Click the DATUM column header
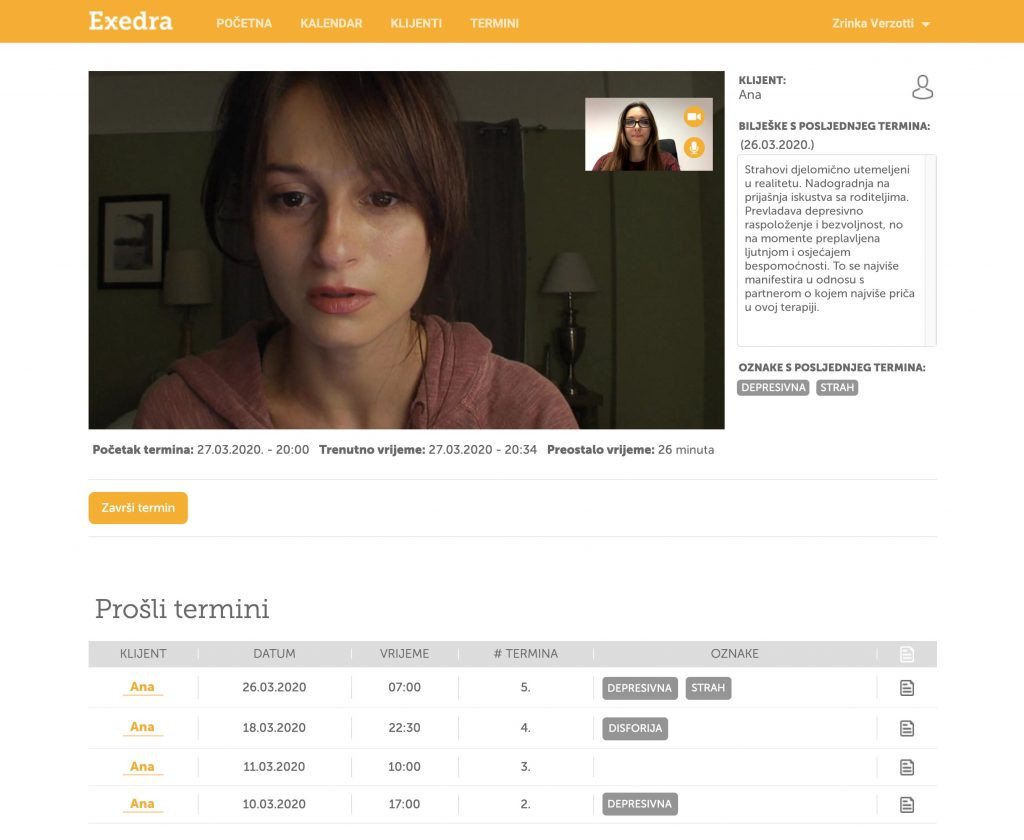The image size is (1024, 840). click(274, 654)
